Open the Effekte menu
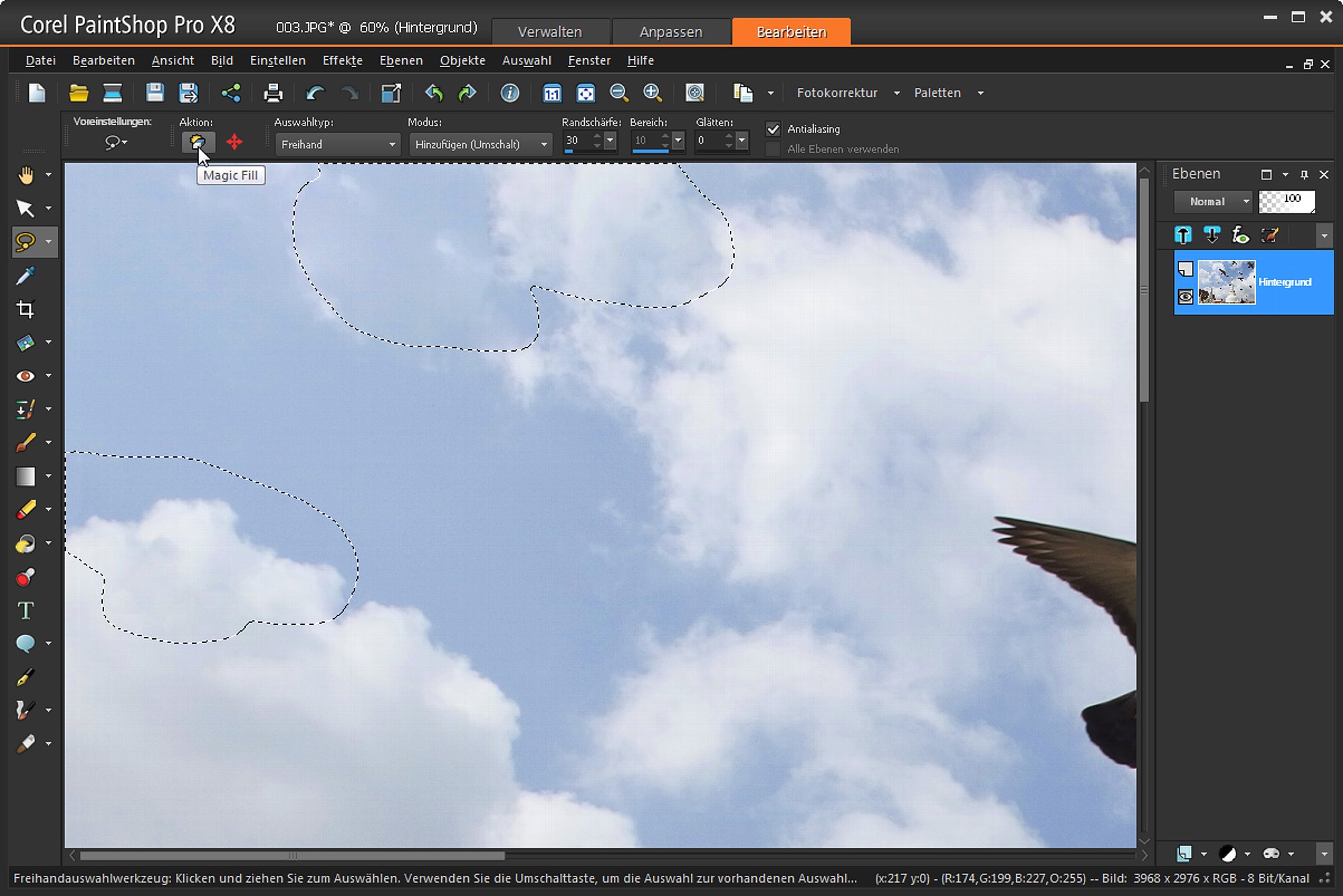The width and height of the screenshot is (1343, 896). pos(342,60)
